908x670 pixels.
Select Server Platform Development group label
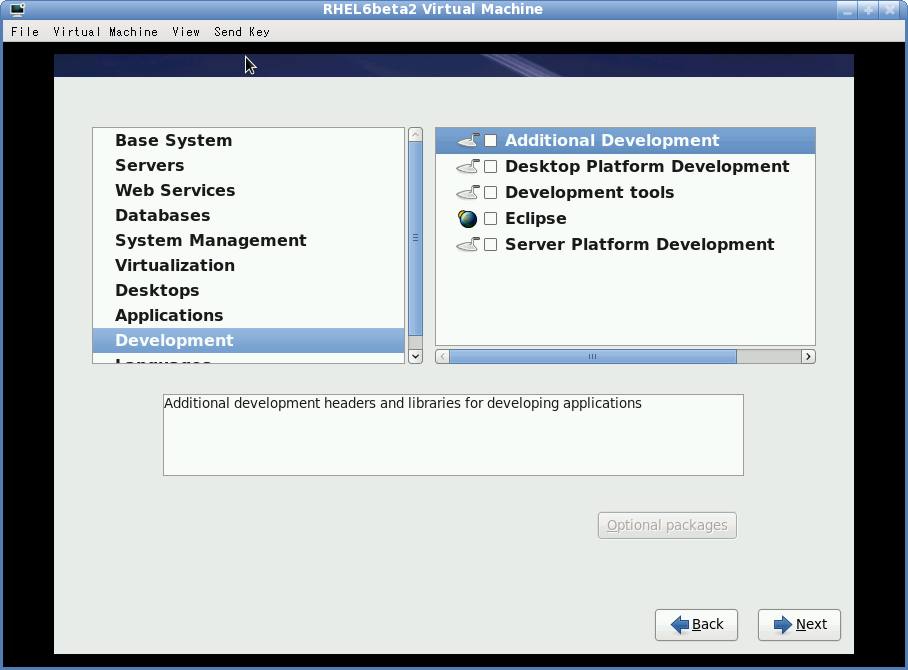pos(639,245)
